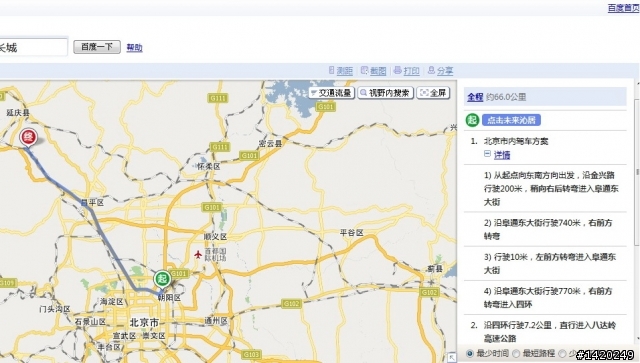Click the G109 highway shield

7,283
